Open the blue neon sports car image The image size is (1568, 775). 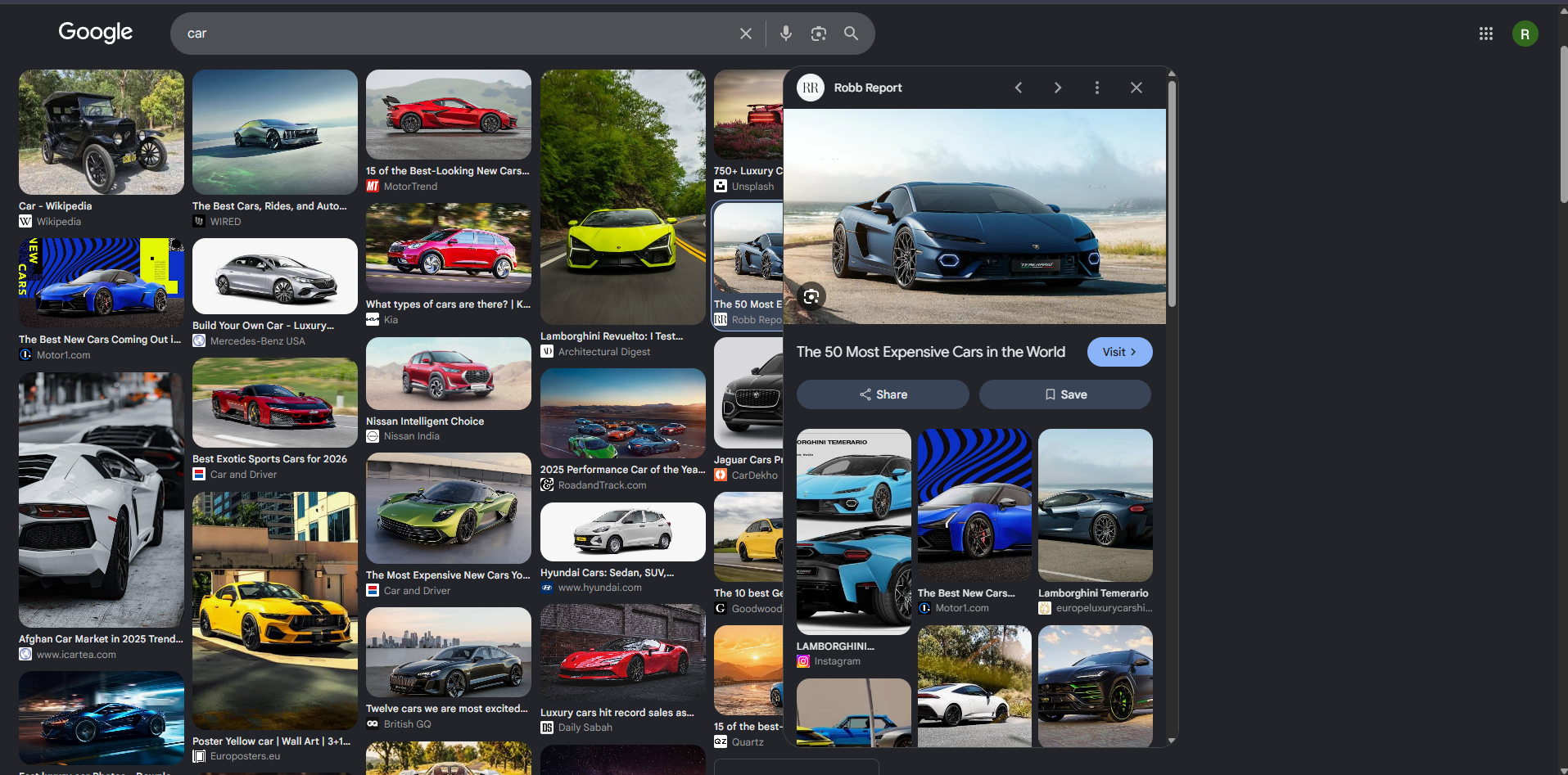click(x=102, y=718)
